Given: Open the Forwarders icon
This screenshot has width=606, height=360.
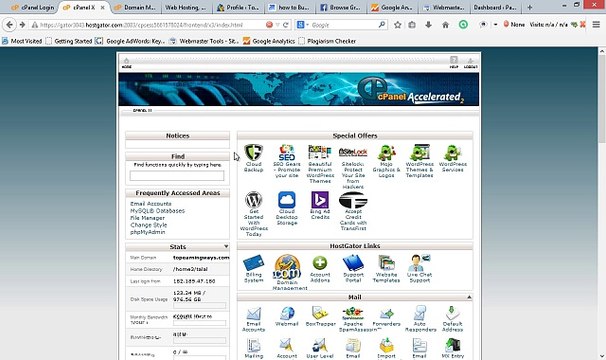Looking at the screenshot, I should pyautogui.click(x=386, y=314).
